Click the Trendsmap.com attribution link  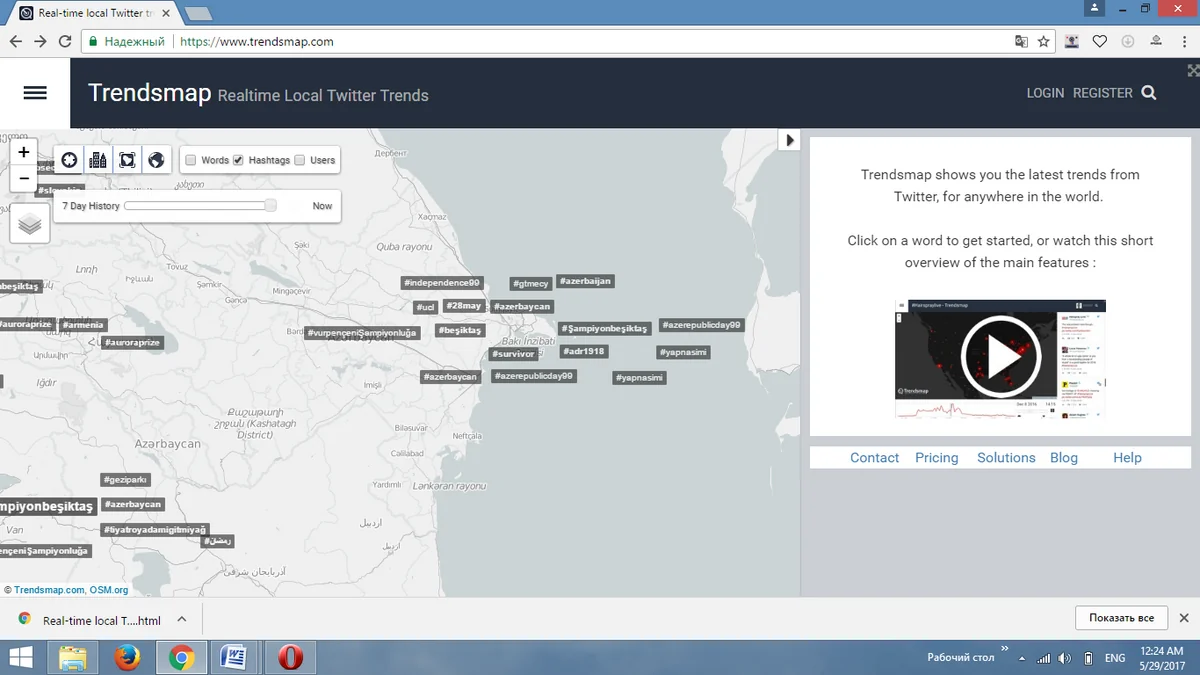50,590
